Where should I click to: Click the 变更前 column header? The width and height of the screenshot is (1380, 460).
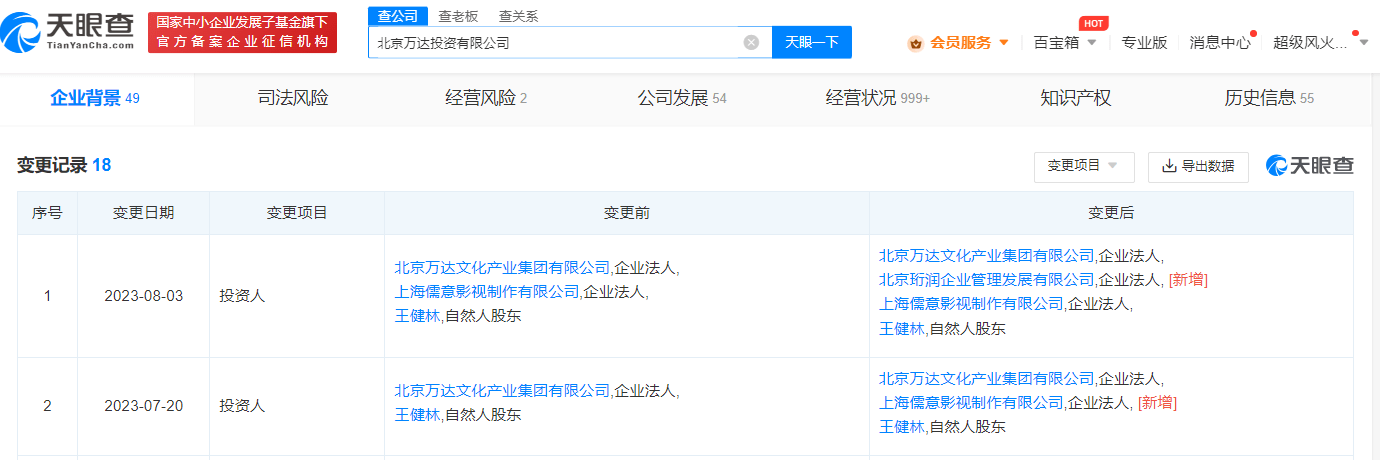(627, 213)
